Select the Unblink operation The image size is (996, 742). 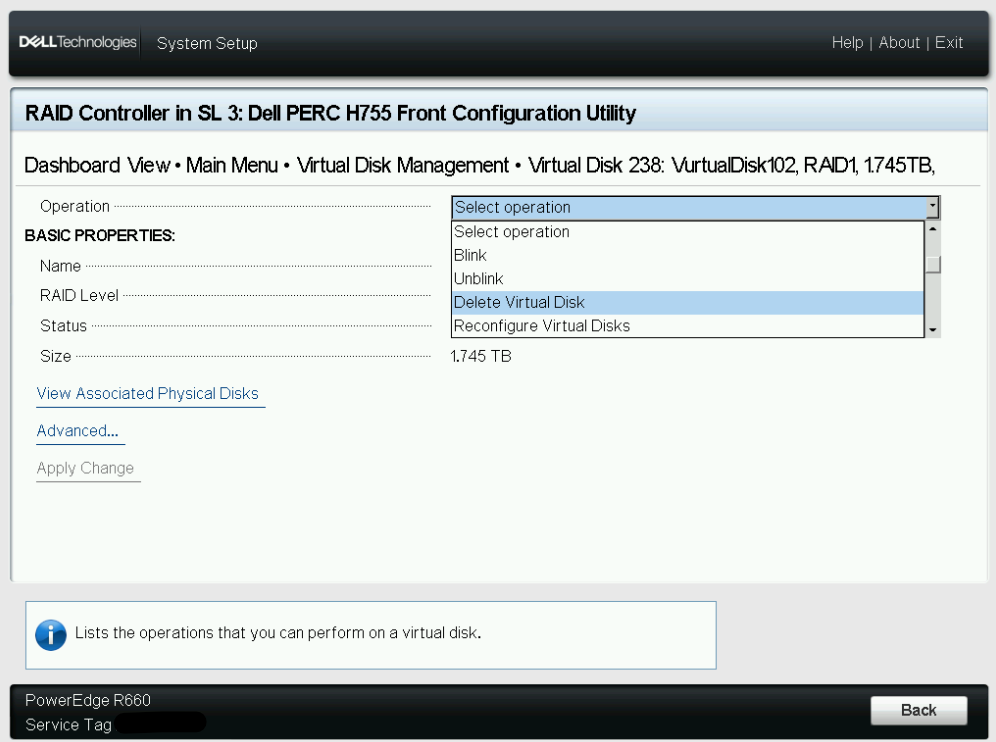pos(687,279)
